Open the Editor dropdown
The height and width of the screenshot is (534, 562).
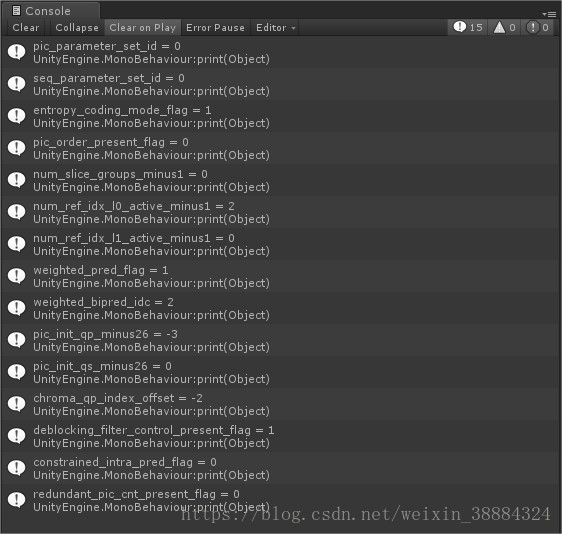pyautogui.click(x=275, y=28)
